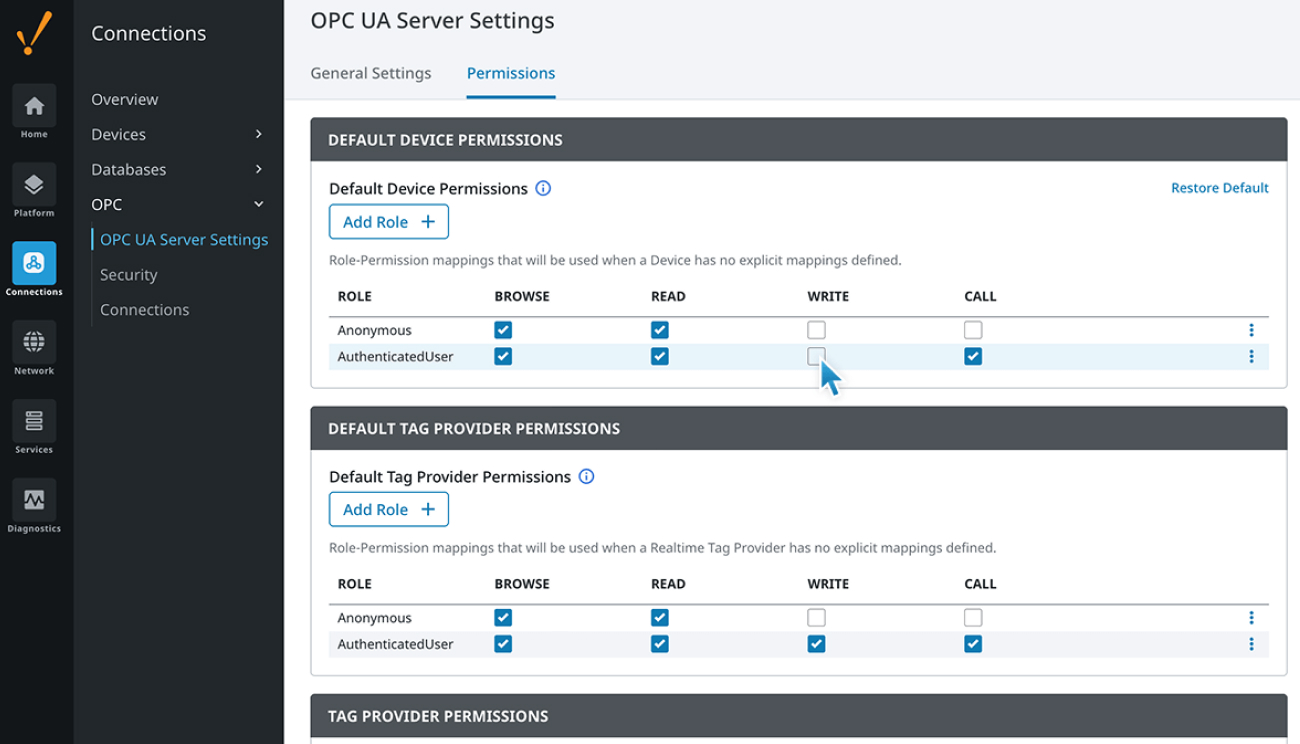Uncheck Browse permission for Anonymous device role

click(x=503, y=329)
